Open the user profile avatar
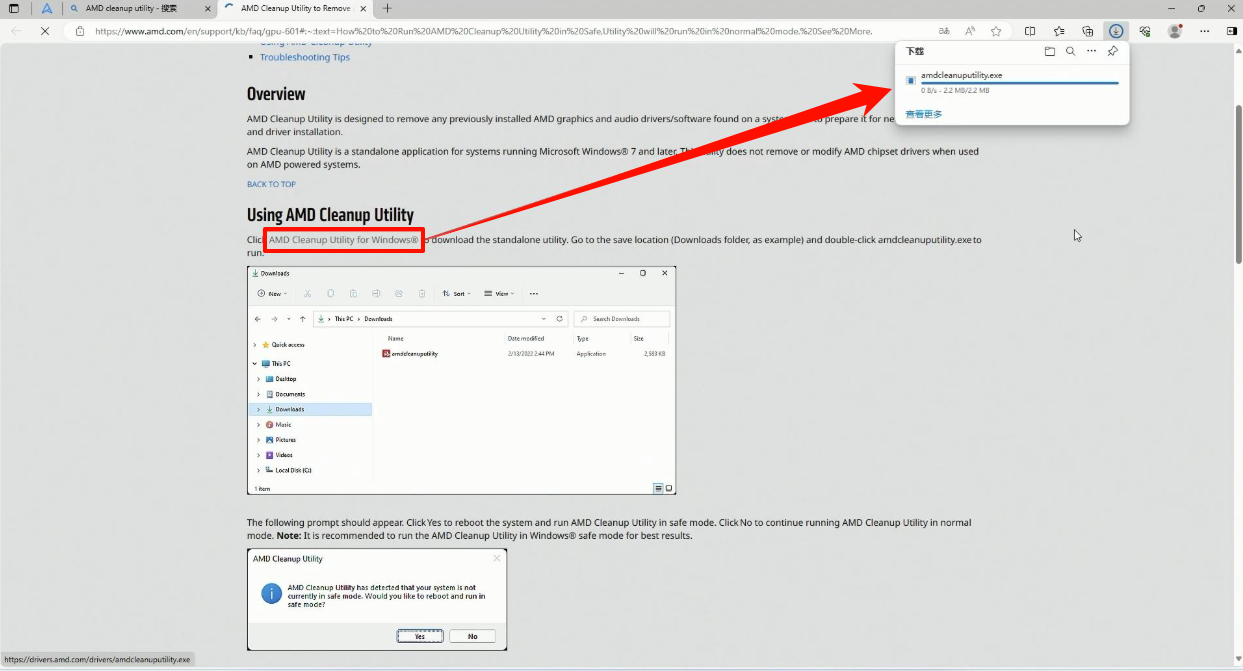Viewport: 1243px width, 671px height. (1175, 31)
